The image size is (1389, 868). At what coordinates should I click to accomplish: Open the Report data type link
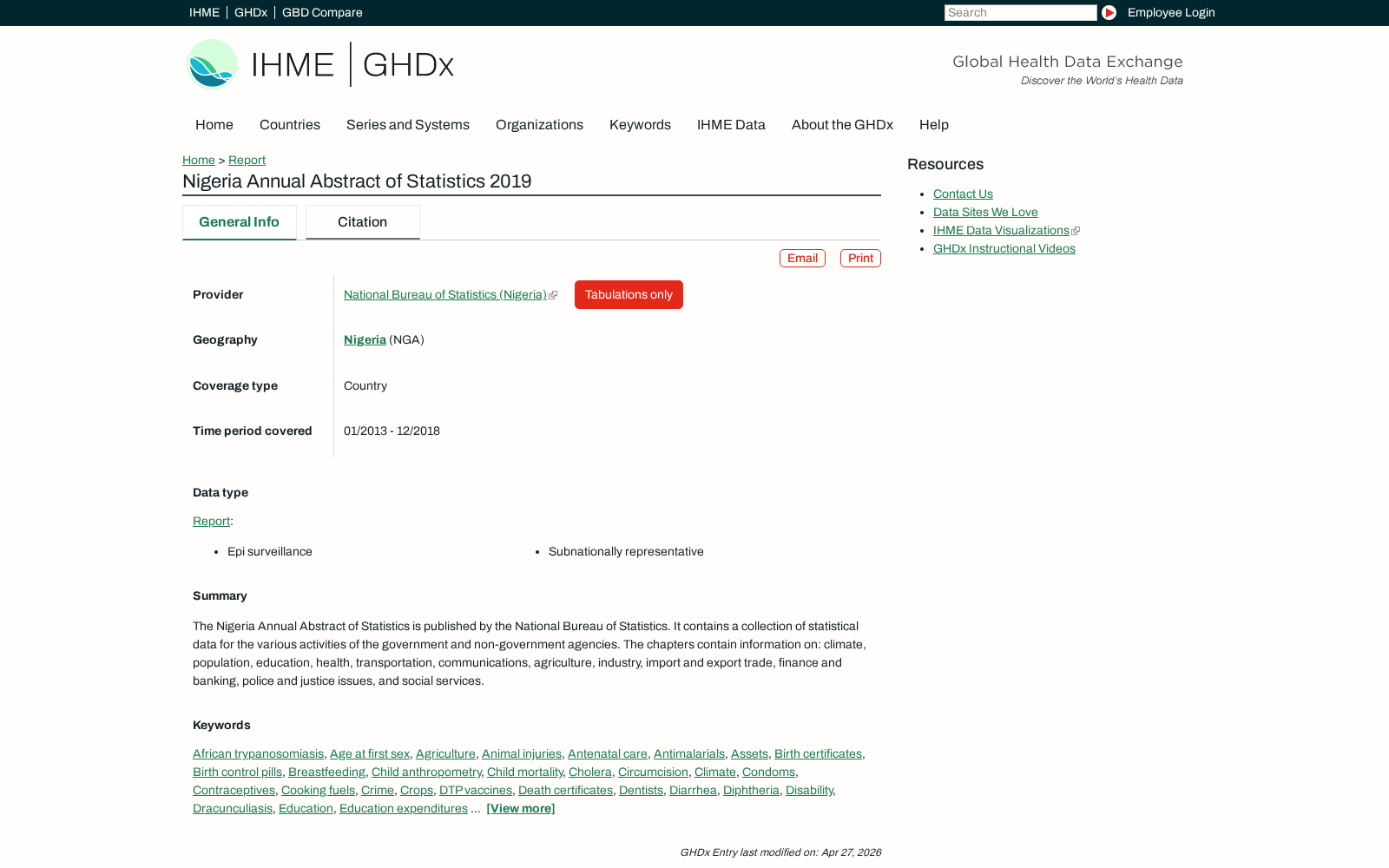(x=211, y=521)
